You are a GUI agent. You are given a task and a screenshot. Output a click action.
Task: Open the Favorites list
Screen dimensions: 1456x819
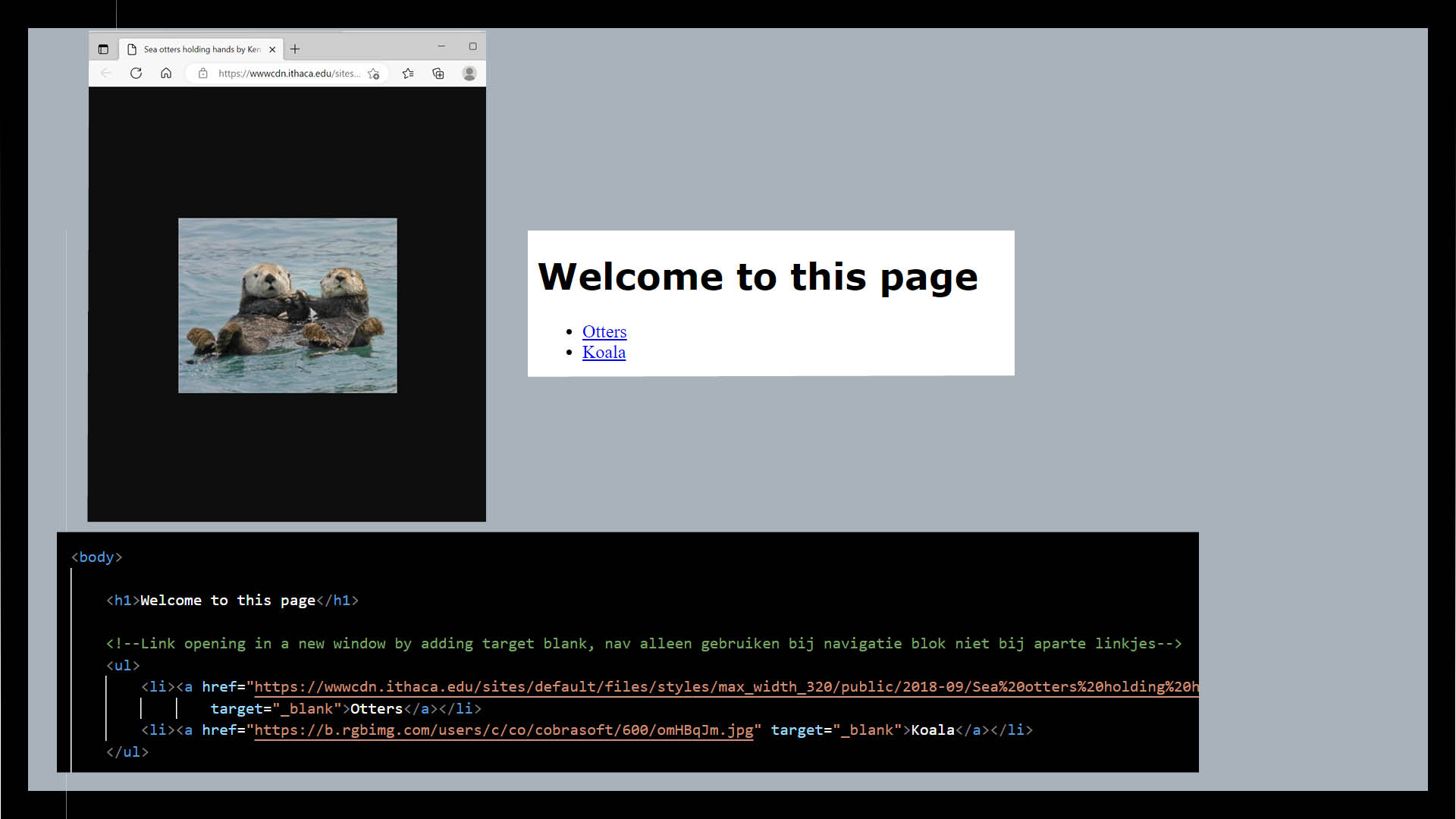(x=408, y=74)
